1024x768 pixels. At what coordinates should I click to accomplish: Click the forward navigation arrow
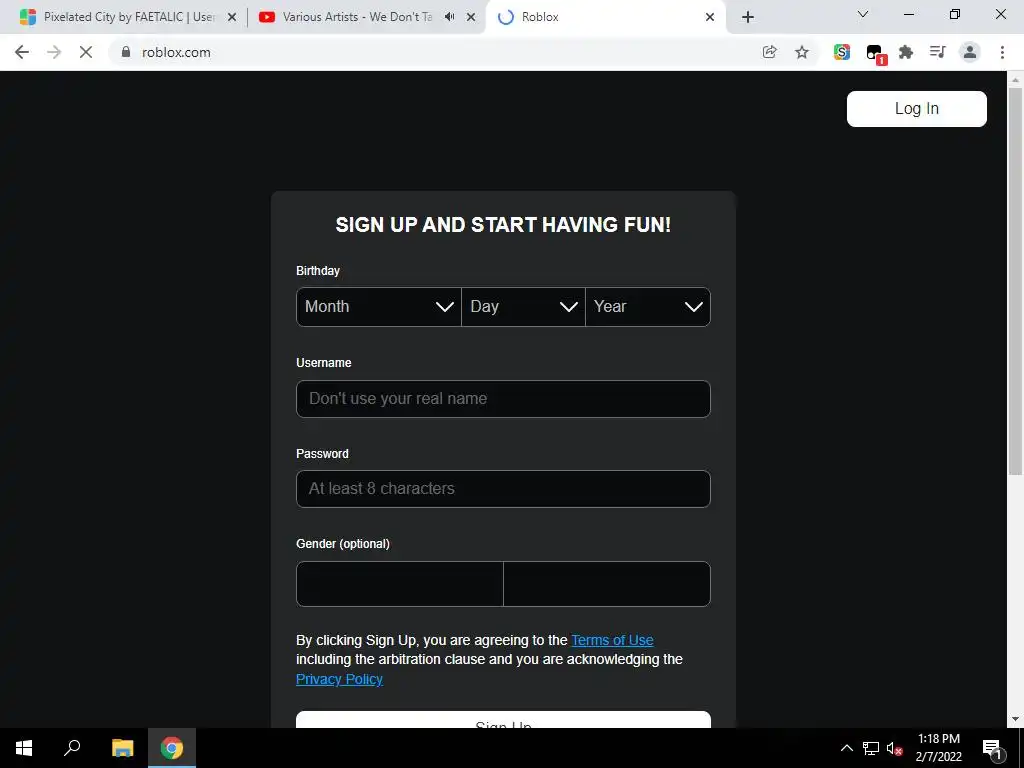pyautogui.click(x=54, y=52)
